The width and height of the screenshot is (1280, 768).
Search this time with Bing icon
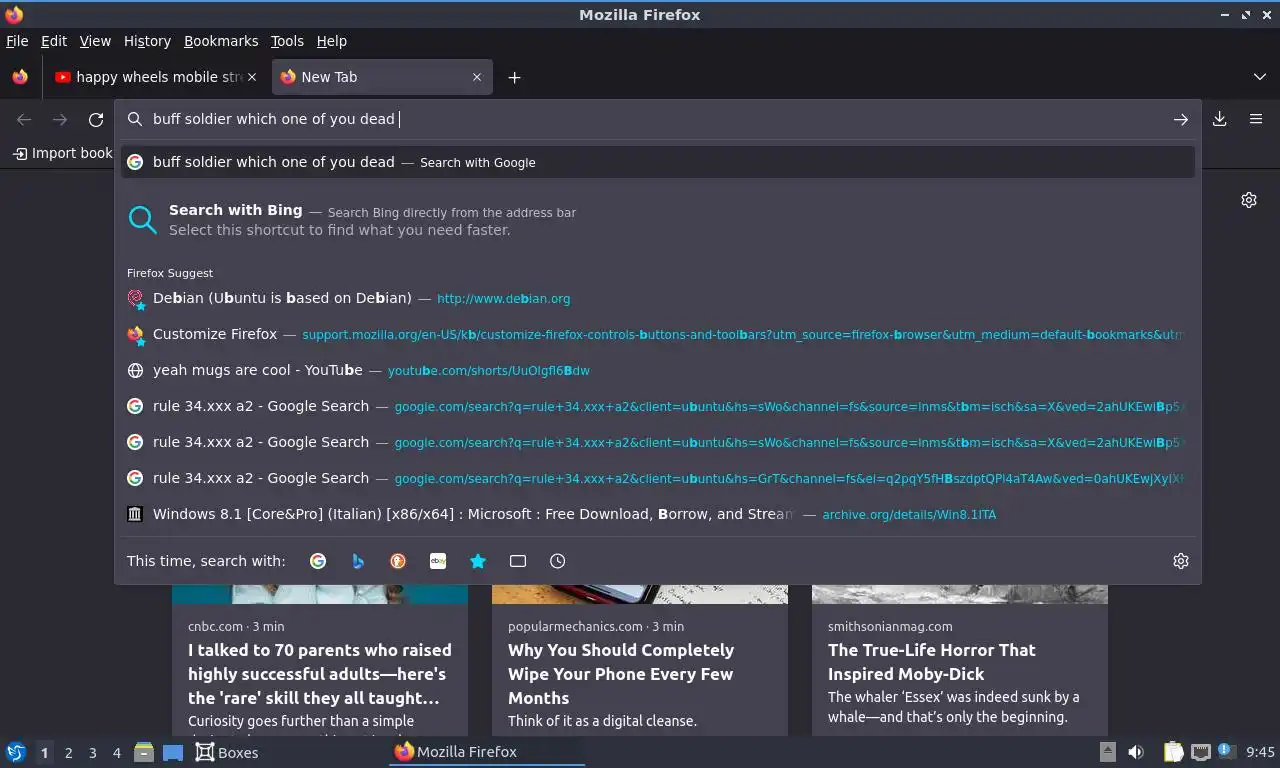point(358,561)
